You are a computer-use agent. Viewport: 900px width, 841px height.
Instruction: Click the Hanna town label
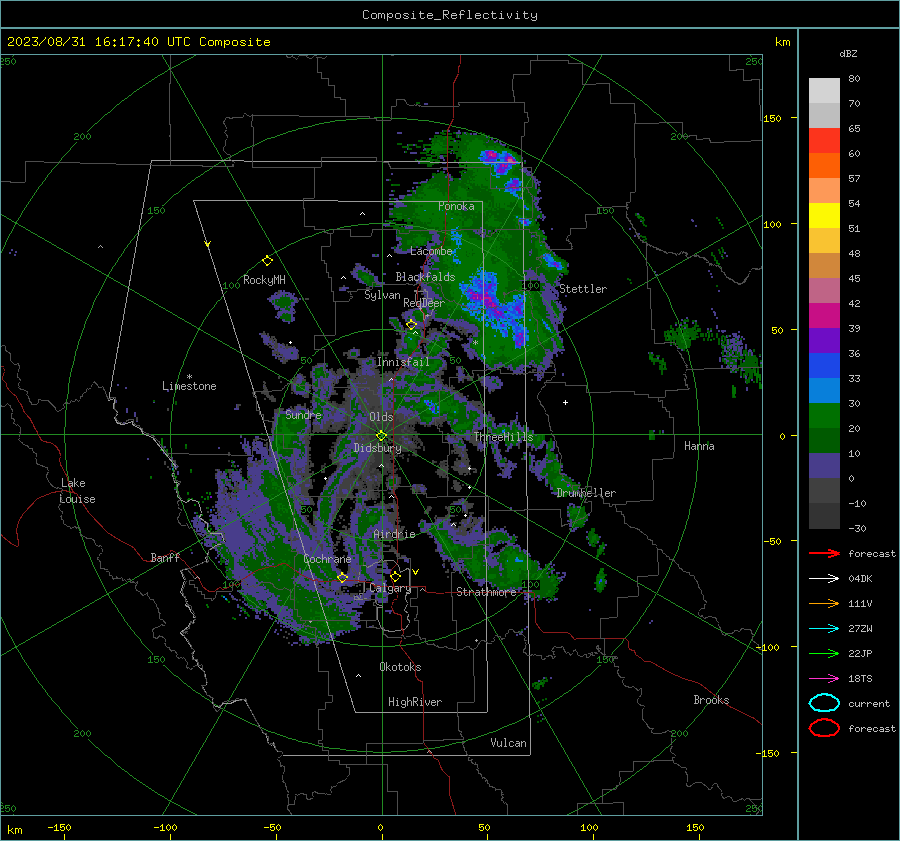click(x=699, y=446)
